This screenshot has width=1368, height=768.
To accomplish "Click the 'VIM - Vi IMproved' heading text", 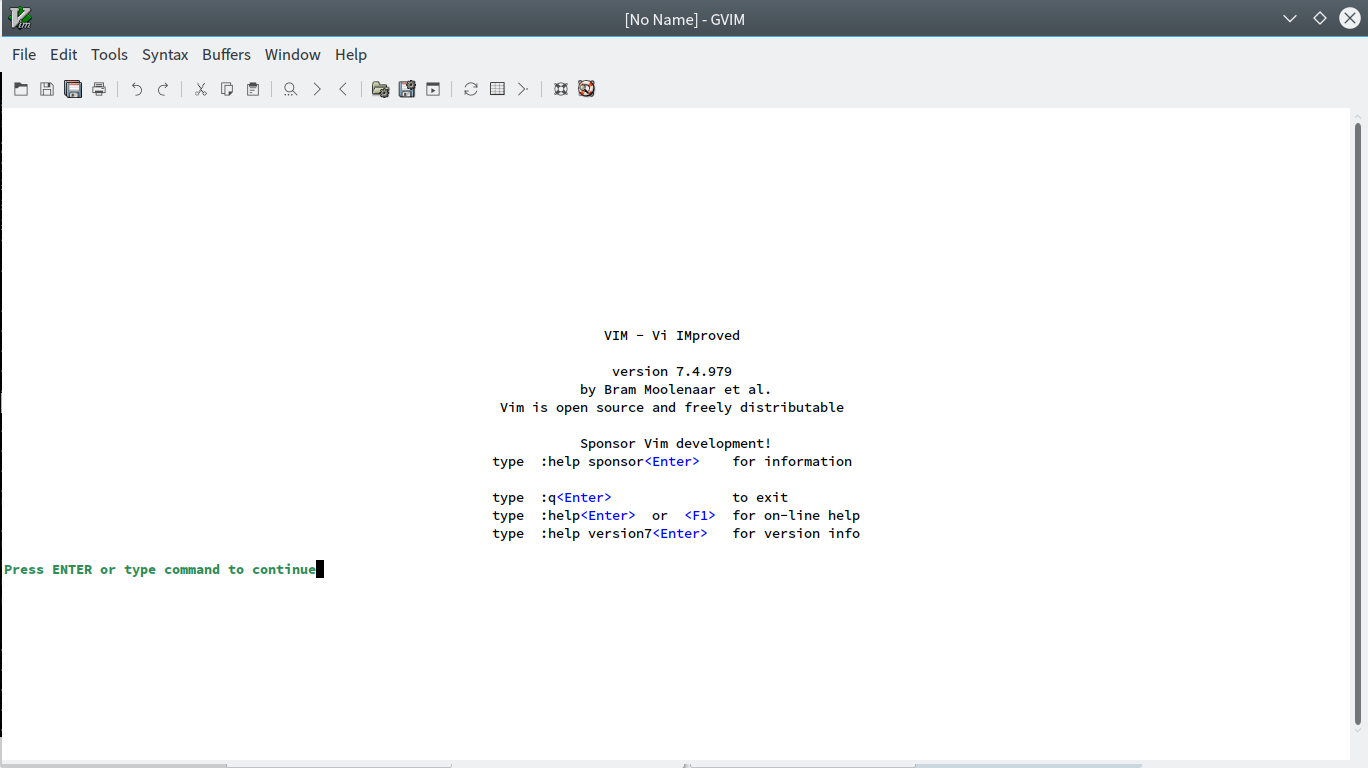I will (x=672, y=336).
